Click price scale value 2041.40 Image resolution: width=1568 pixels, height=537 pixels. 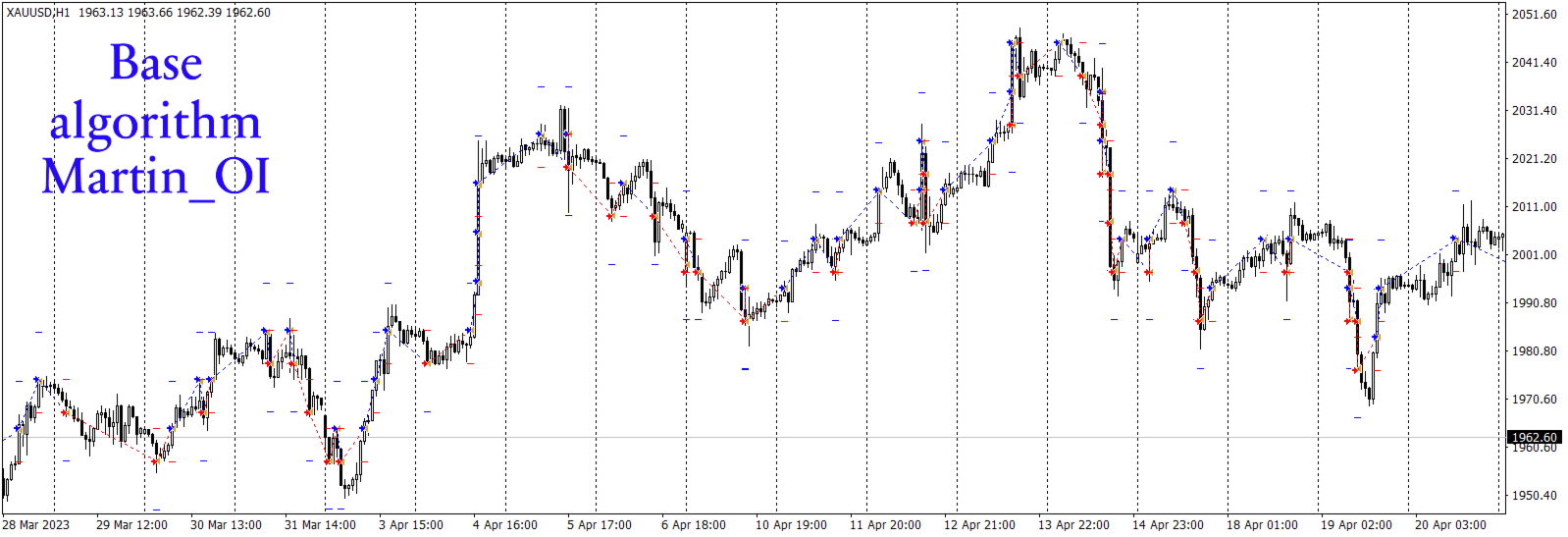click(x=1534, y=63)
